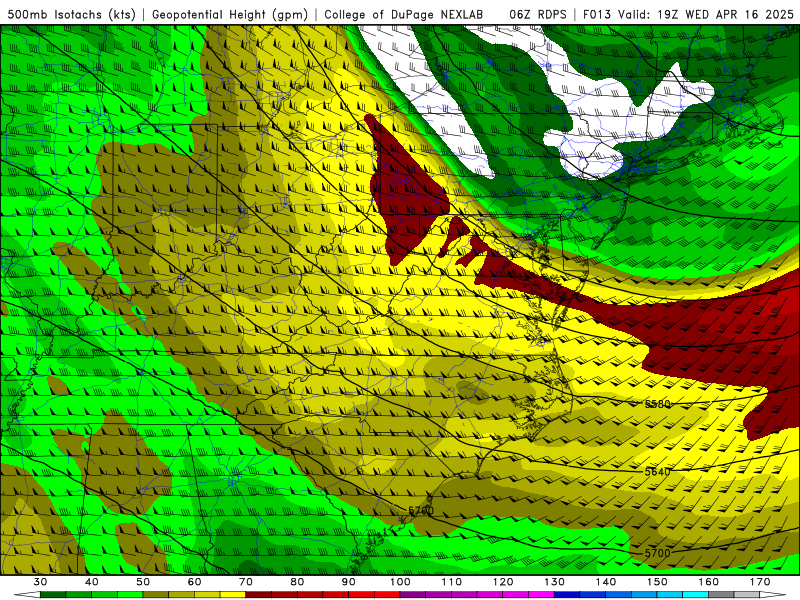
Task: Click the 5700 contour label over the Atlantic
Action: click(657, 553)
